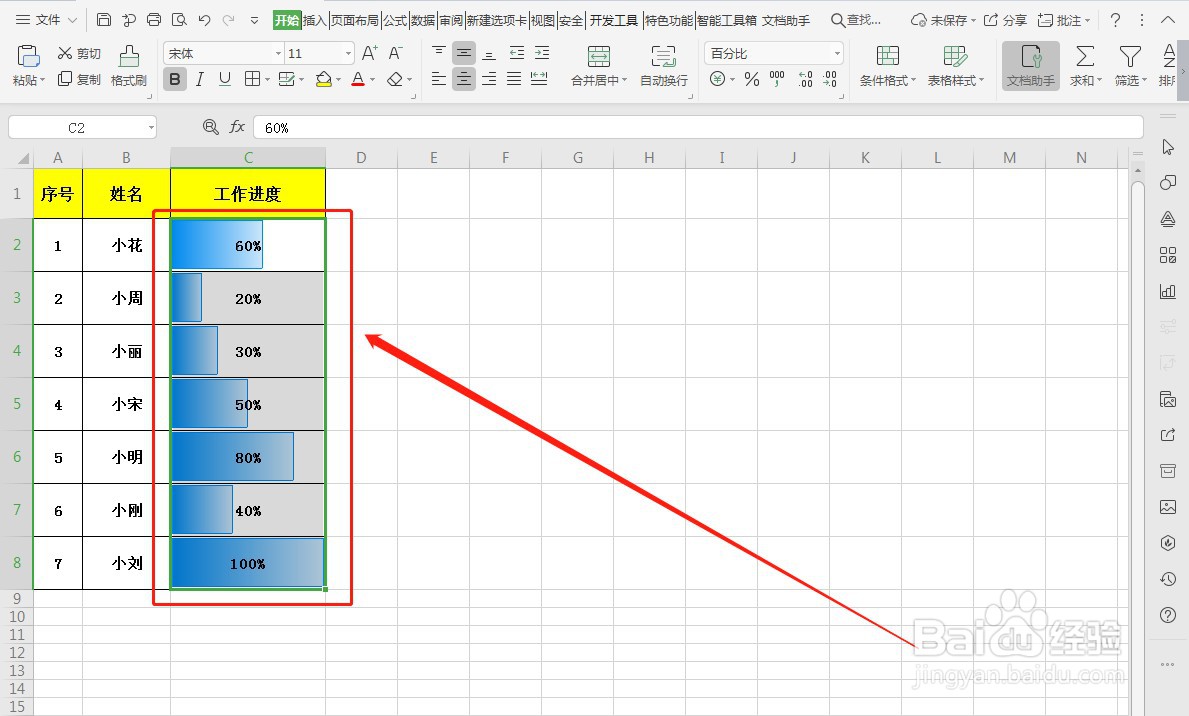Open the Table Styles dropdown
The height and width of the screenshot is (716, 1189).
(x=955, y=65)
